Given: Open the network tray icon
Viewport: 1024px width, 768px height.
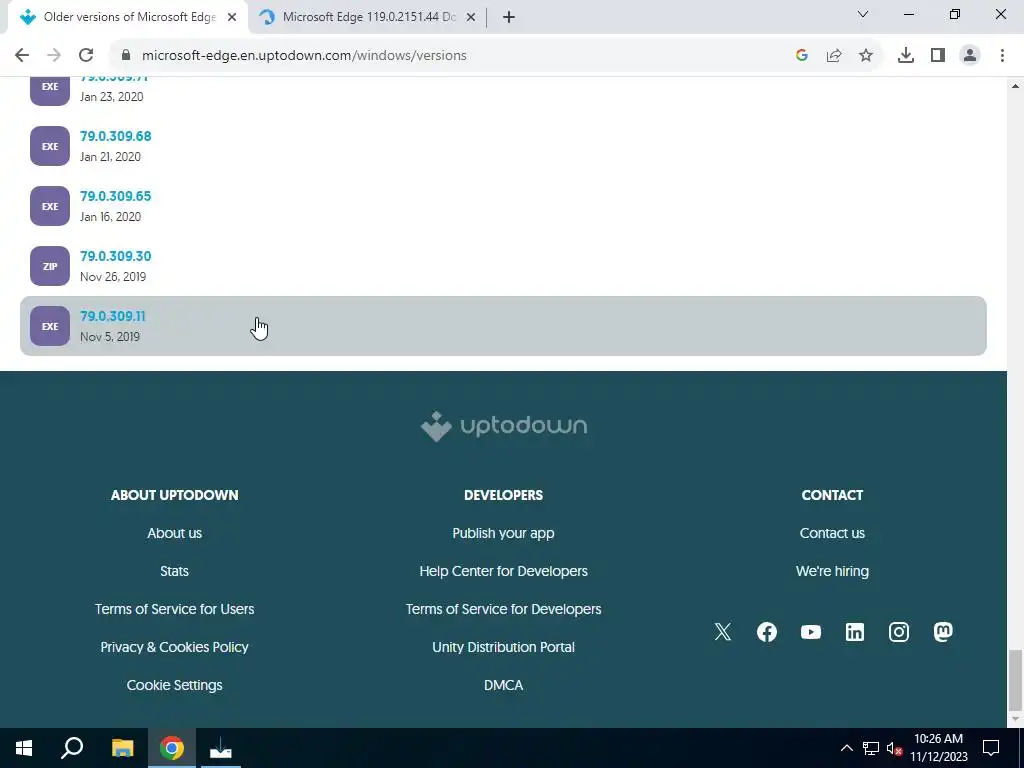Looking at the screenshot, I should [x=871, y=748].
